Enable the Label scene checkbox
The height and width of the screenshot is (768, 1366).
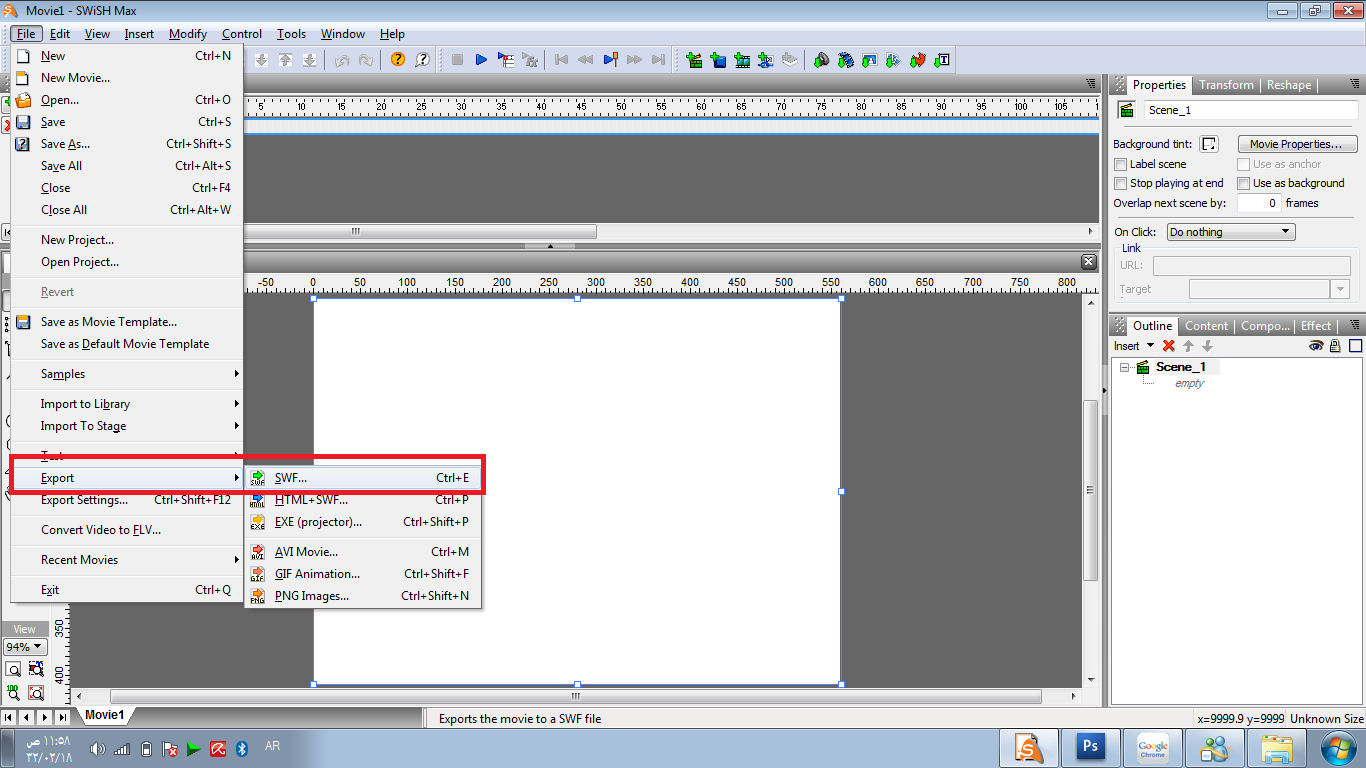tap(1121, 164)
